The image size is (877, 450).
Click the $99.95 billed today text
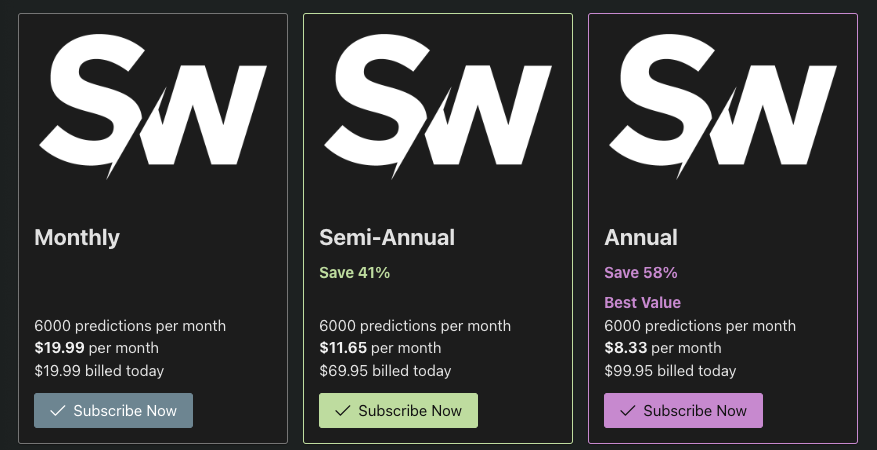670,371
